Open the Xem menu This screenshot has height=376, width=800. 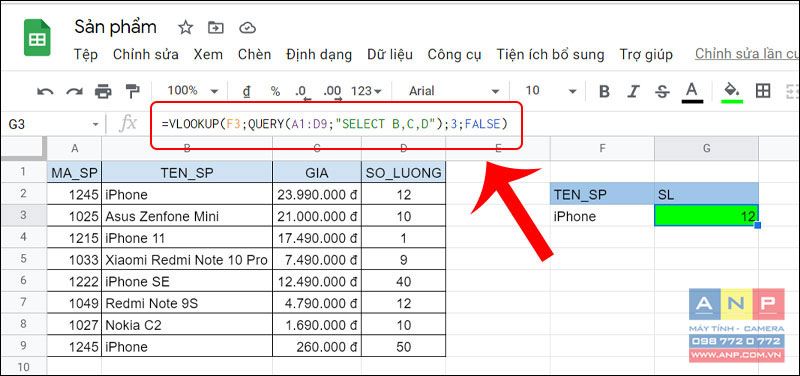(x=208, y=55)
